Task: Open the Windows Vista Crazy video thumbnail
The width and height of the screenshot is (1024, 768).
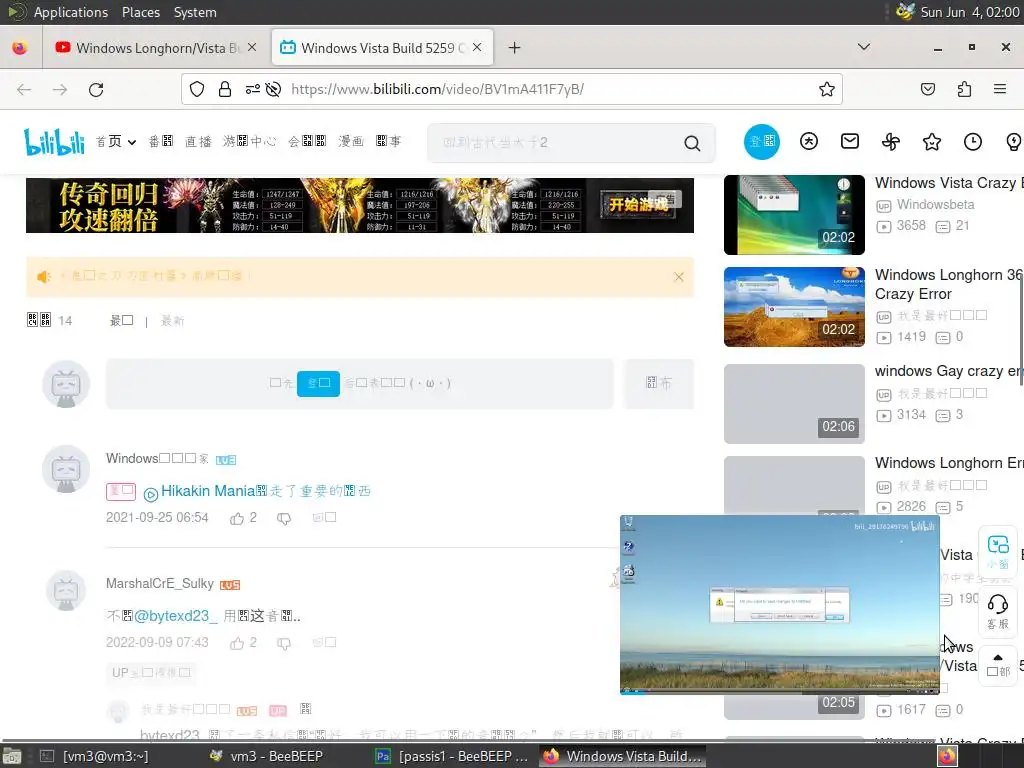Action: [x=794, y=215]
